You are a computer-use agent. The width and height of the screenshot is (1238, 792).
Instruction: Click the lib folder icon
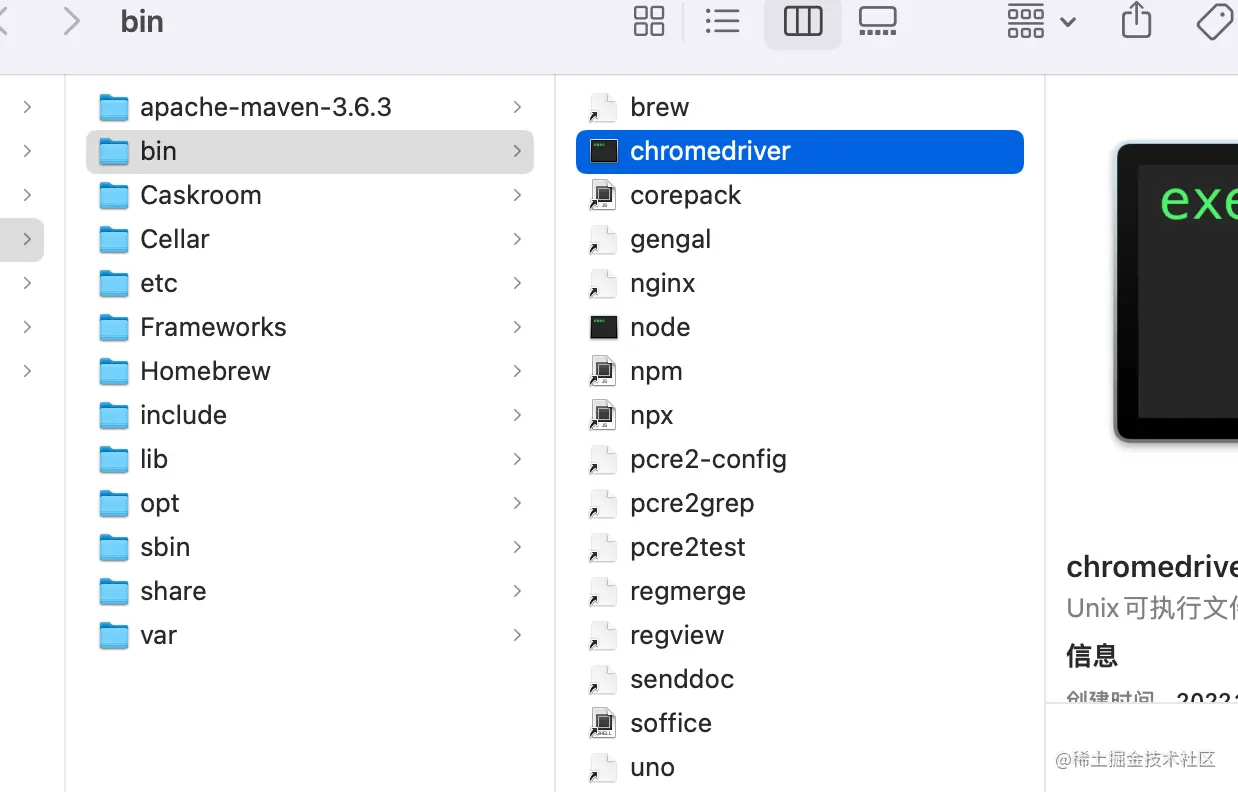tap(114, 459)
